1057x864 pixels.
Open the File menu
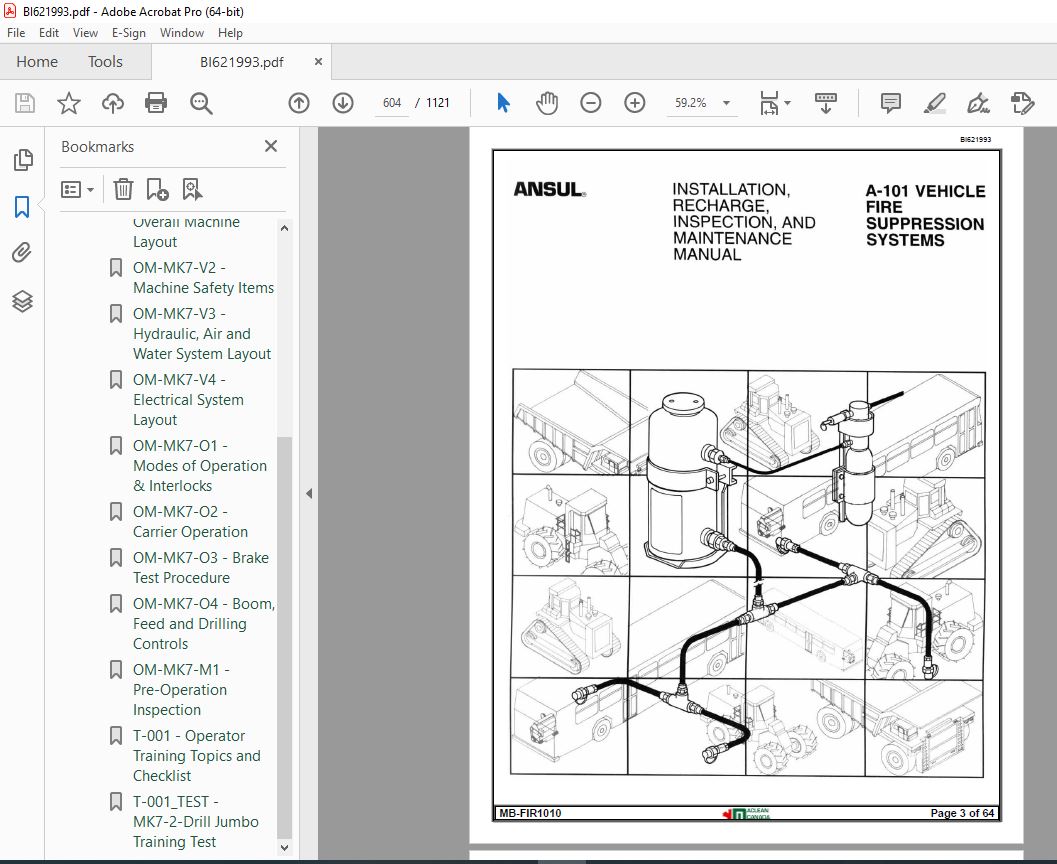[16, 33]
